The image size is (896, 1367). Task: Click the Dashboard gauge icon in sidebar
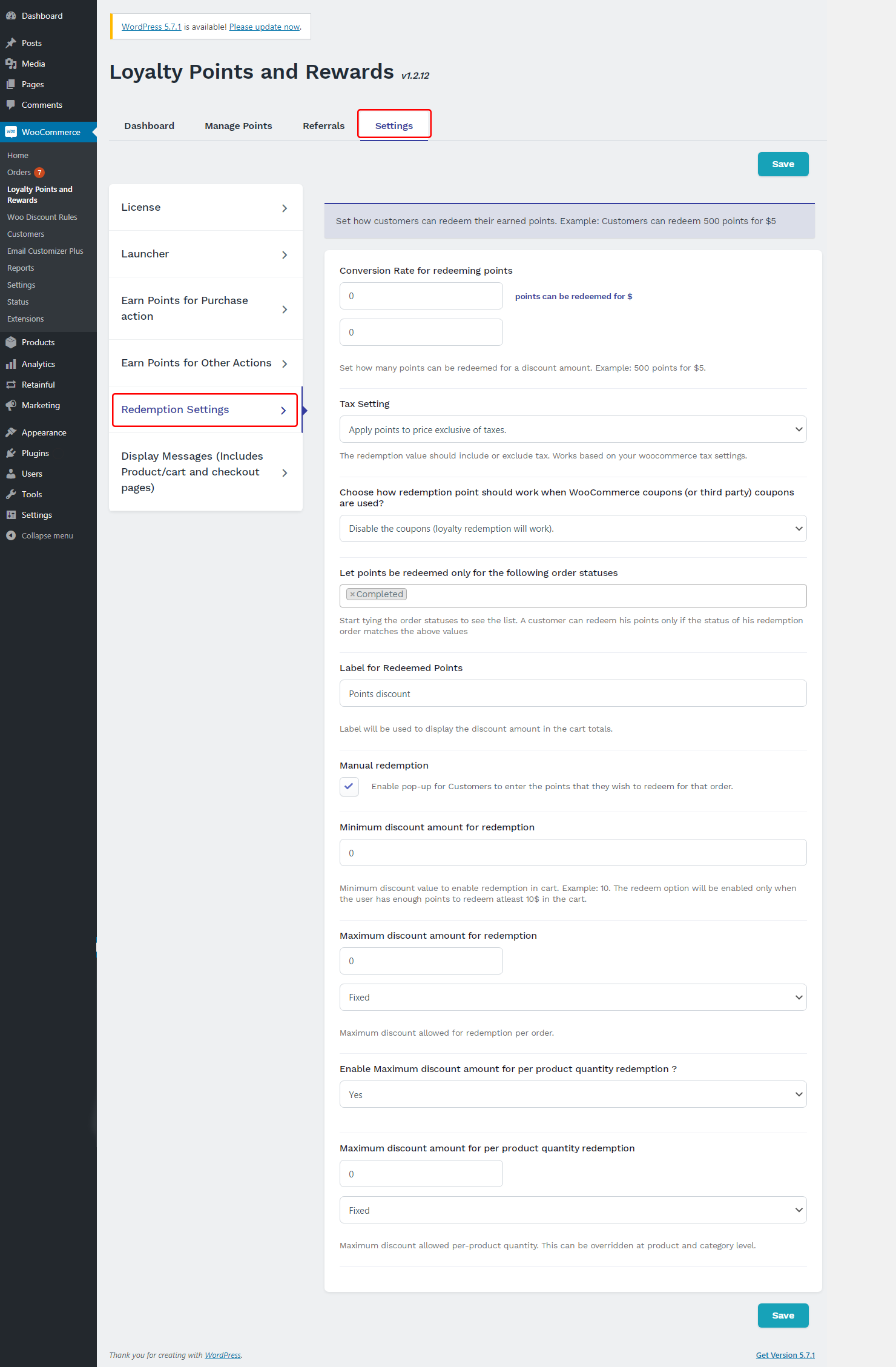tap(11, 16)
